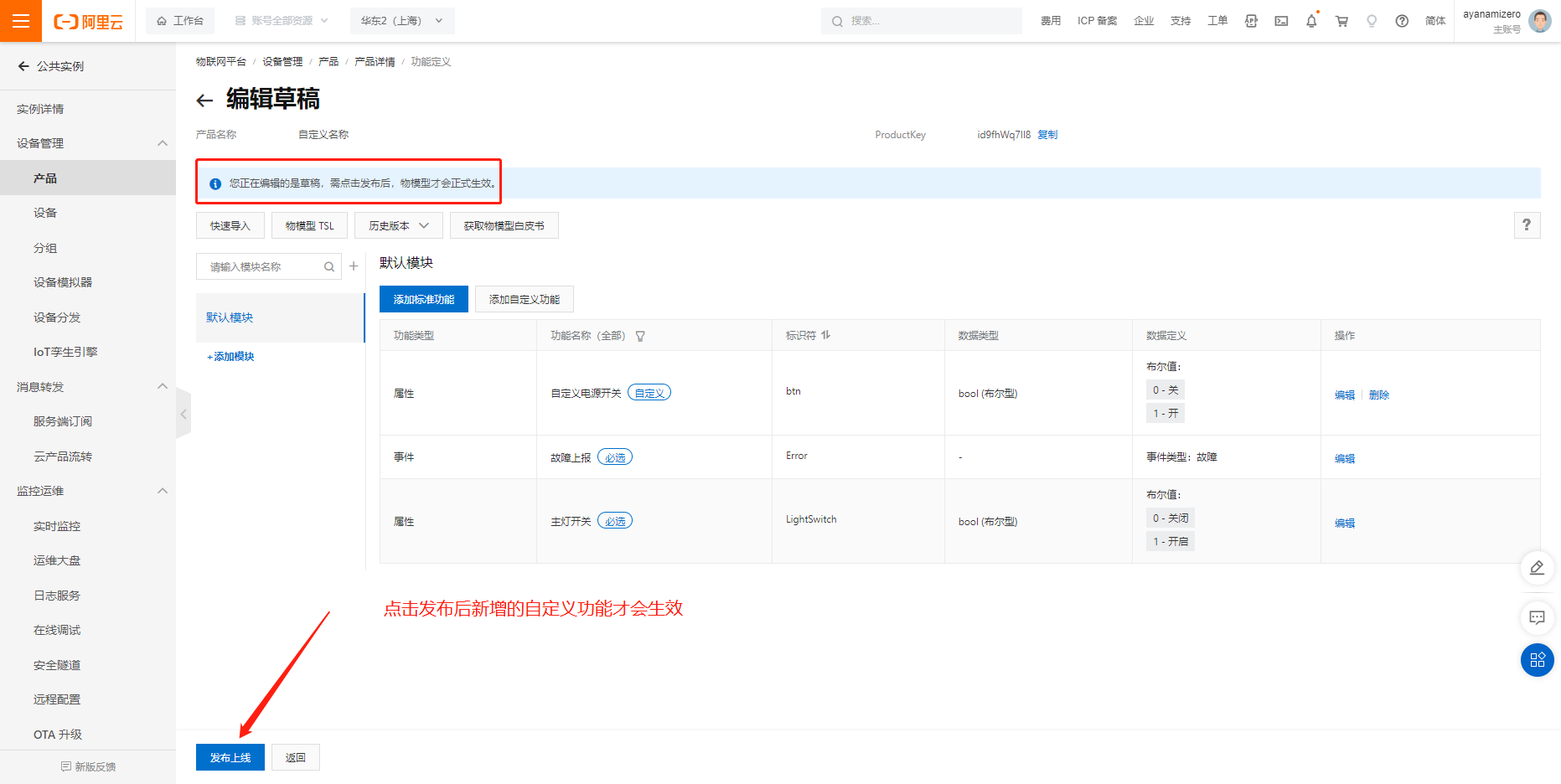Open the shopping cart icon
Screen dimensions: 1561x784
[x=1341, y=21]
